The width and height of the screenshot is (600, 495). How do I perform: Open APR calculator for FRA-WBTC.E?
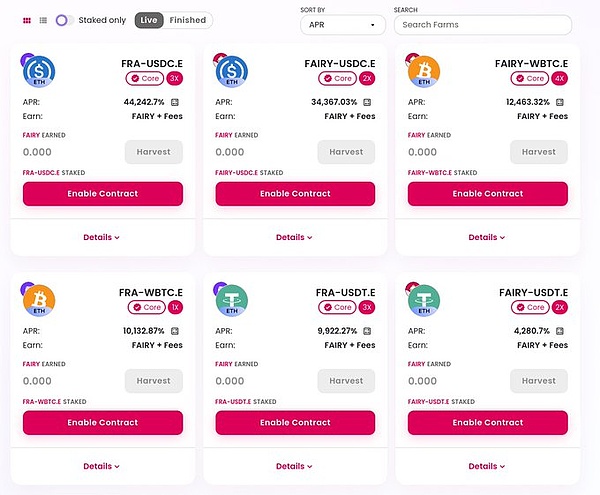tap(175, 331)
